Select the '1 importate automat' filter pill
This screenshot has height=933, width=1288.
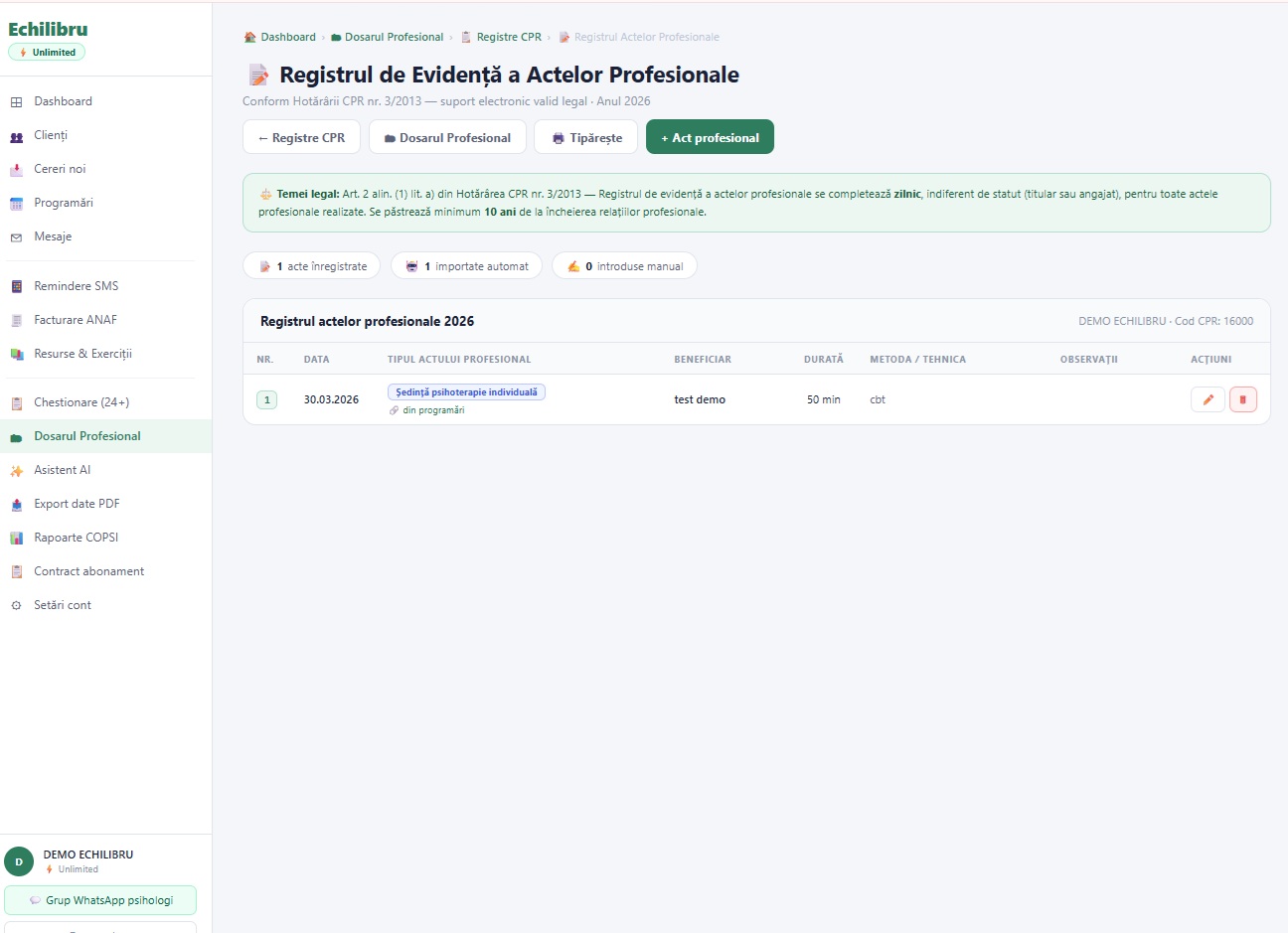click(465, 265)
